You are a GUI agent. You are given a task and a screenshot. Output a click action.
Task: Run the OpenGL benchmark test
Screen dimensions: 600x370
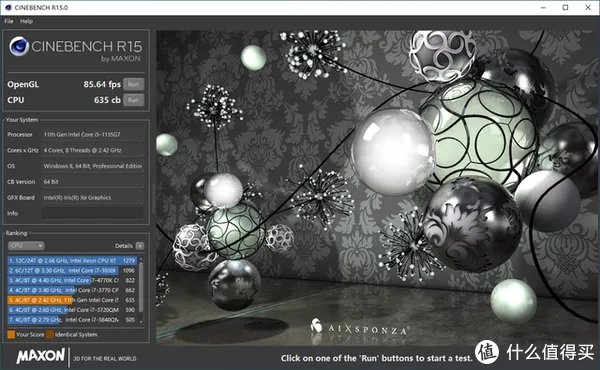134,84
